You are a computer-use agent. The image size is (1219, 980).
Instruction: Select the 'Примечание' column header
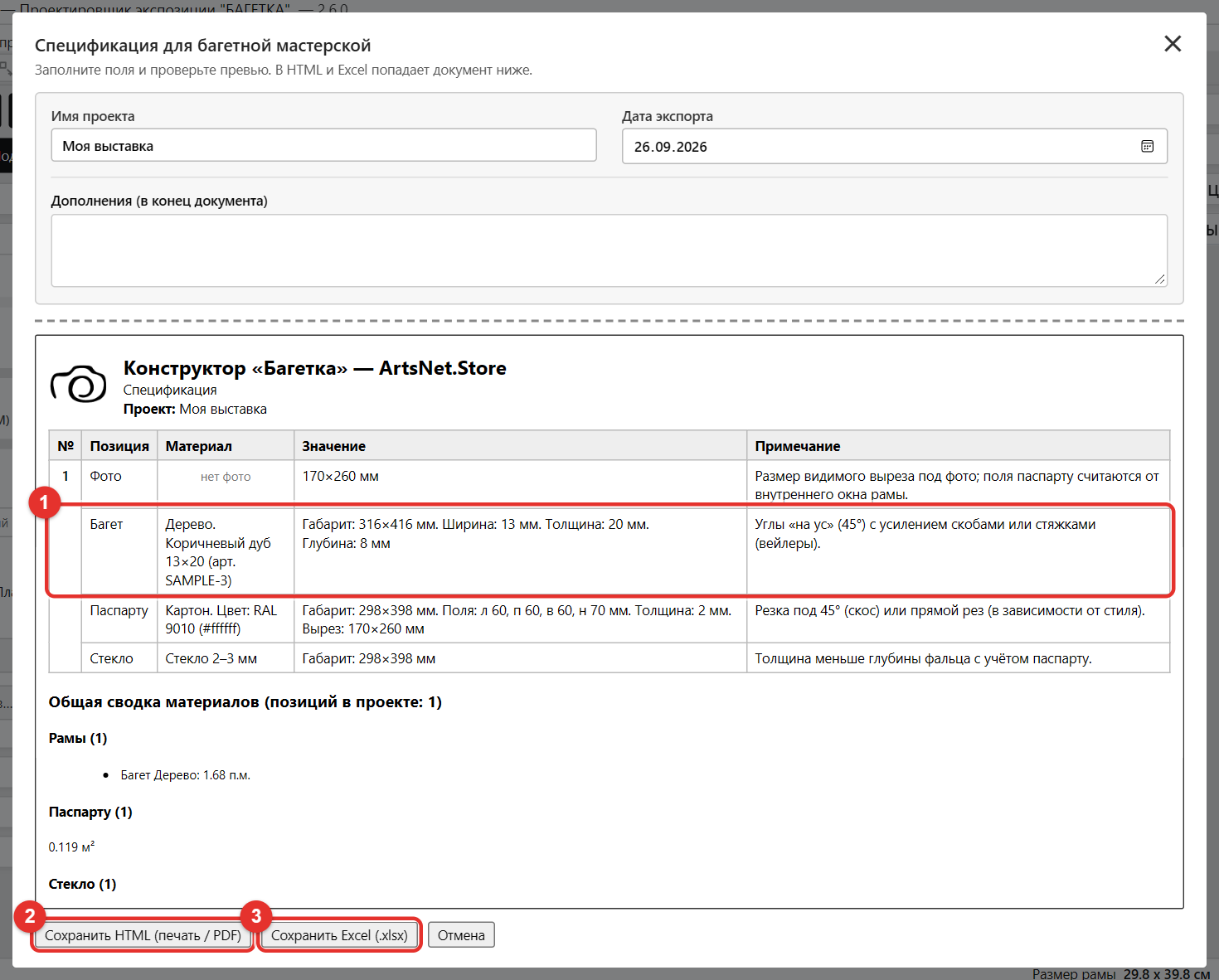(x=958, y=445)
